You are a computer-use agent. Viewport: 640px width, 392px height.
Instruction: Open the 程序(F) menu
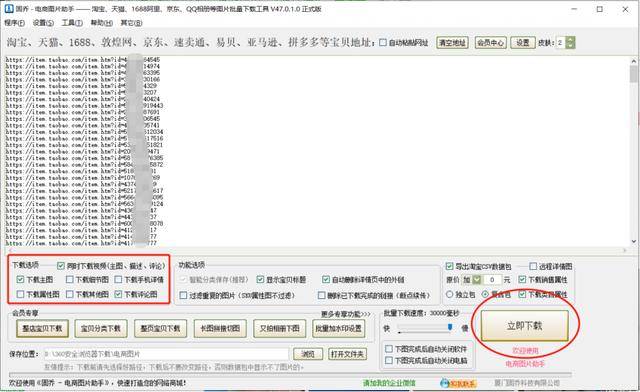tap(15, 23)
